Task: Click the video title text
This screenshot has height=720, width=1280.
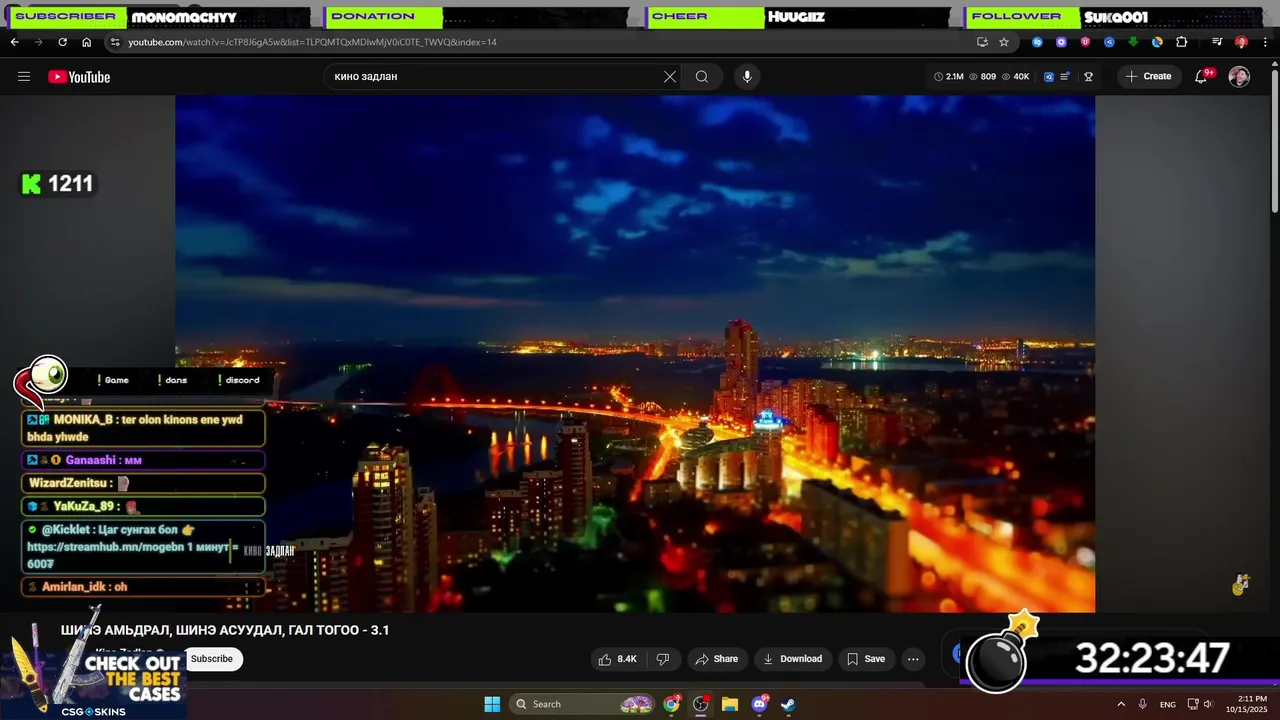Action: tap(225, 630)
